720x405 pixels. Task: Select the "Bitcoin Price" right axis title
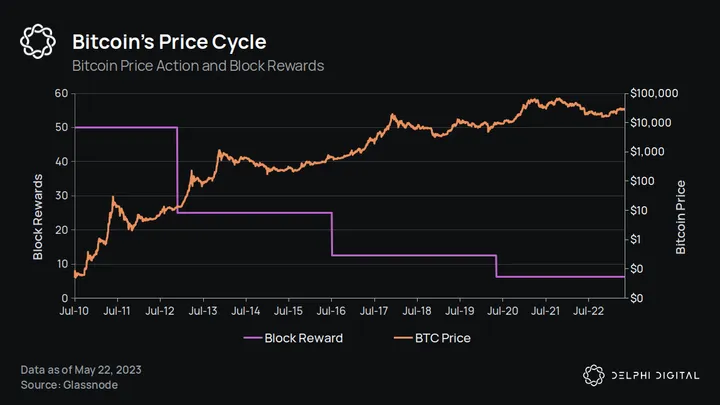click(x=681, y=217)
